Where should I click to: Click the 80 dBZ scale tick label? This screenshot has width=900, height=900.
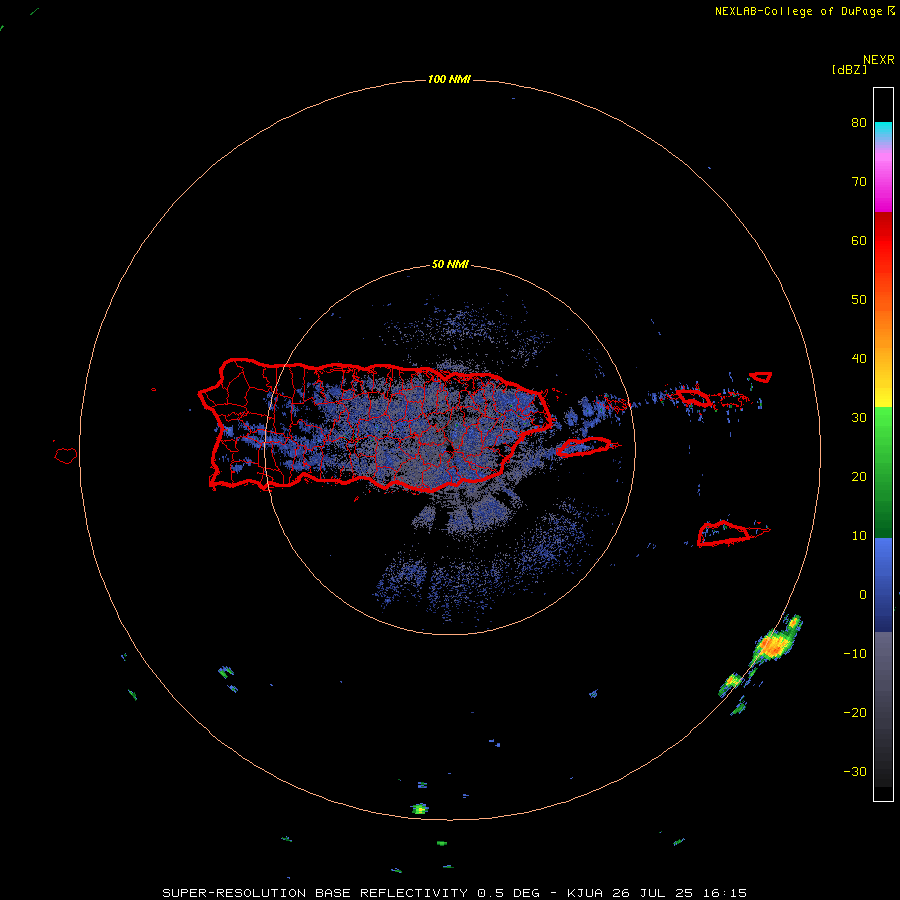[x=859, y=122]
